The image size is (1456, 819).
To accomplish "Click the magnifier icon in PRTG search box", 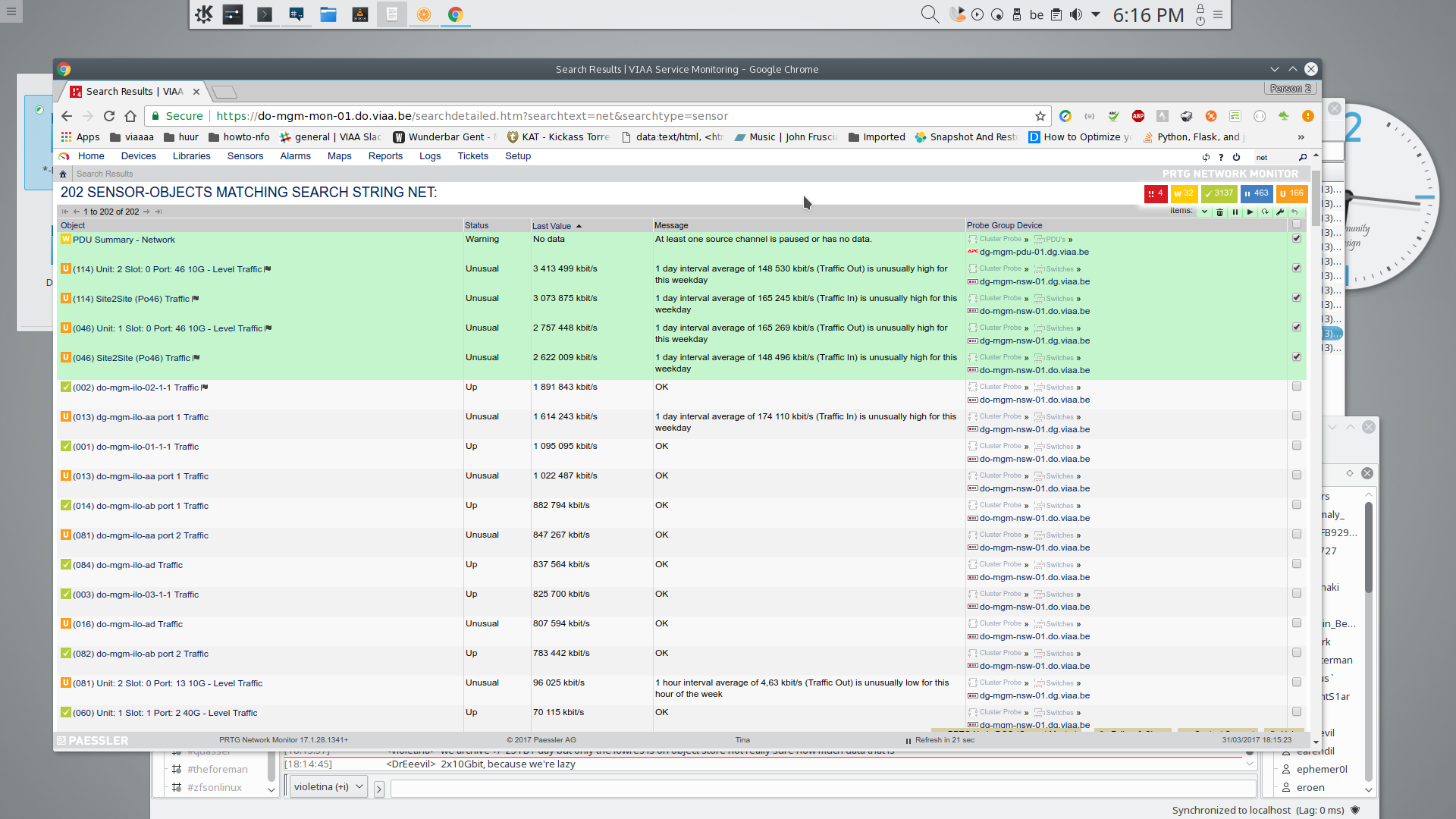I will 1303,158.
